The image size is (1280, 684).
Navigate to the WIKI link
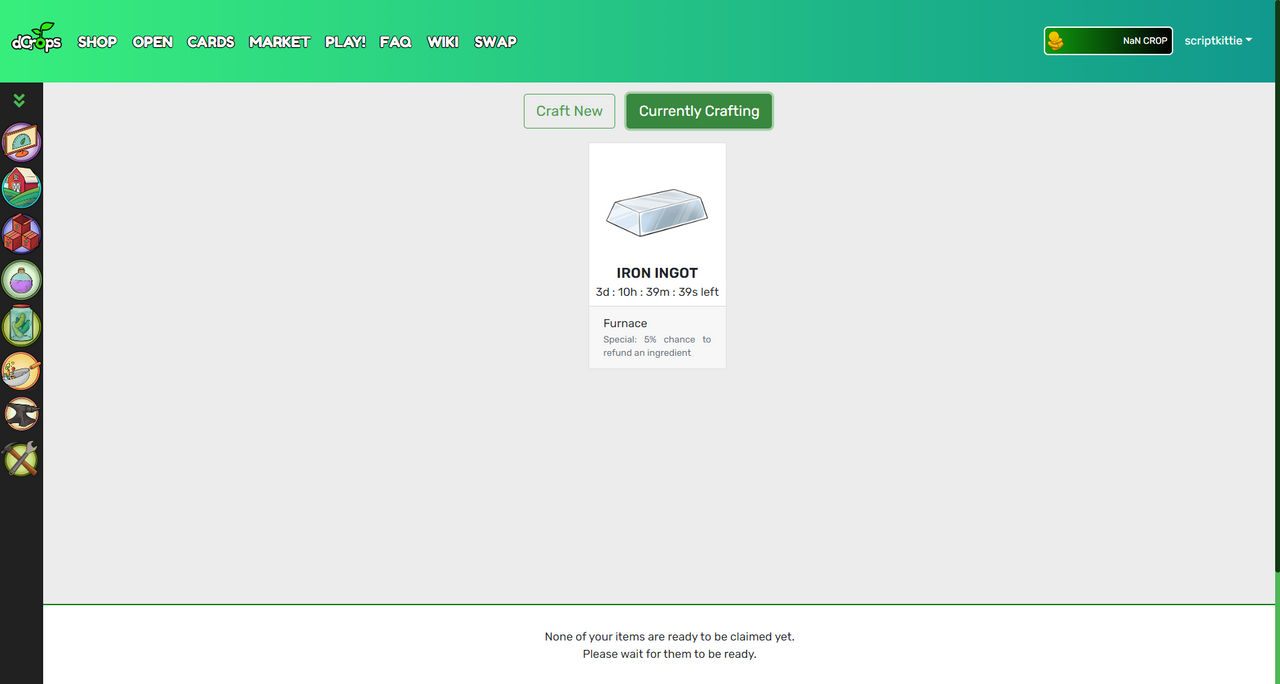click(443, 42)
